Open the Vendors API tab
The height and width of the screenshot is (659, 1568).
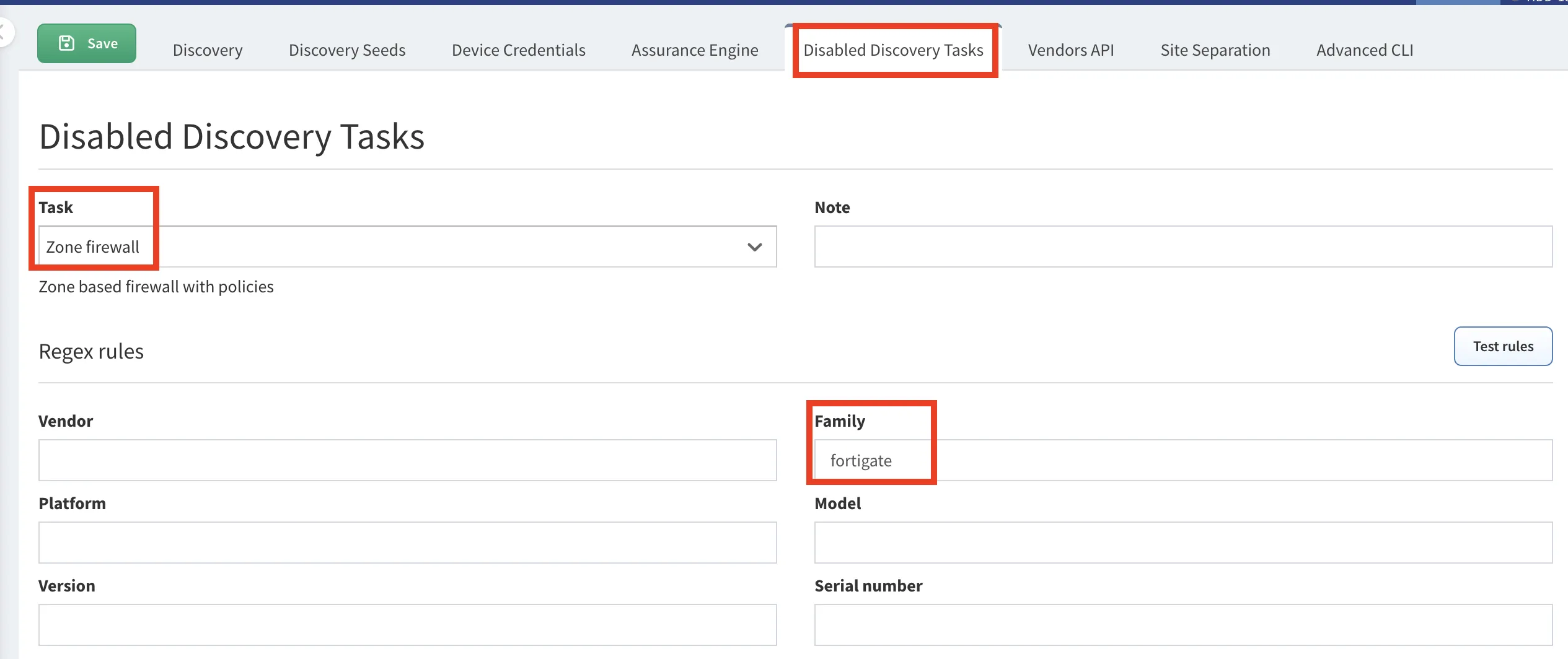1070,50
